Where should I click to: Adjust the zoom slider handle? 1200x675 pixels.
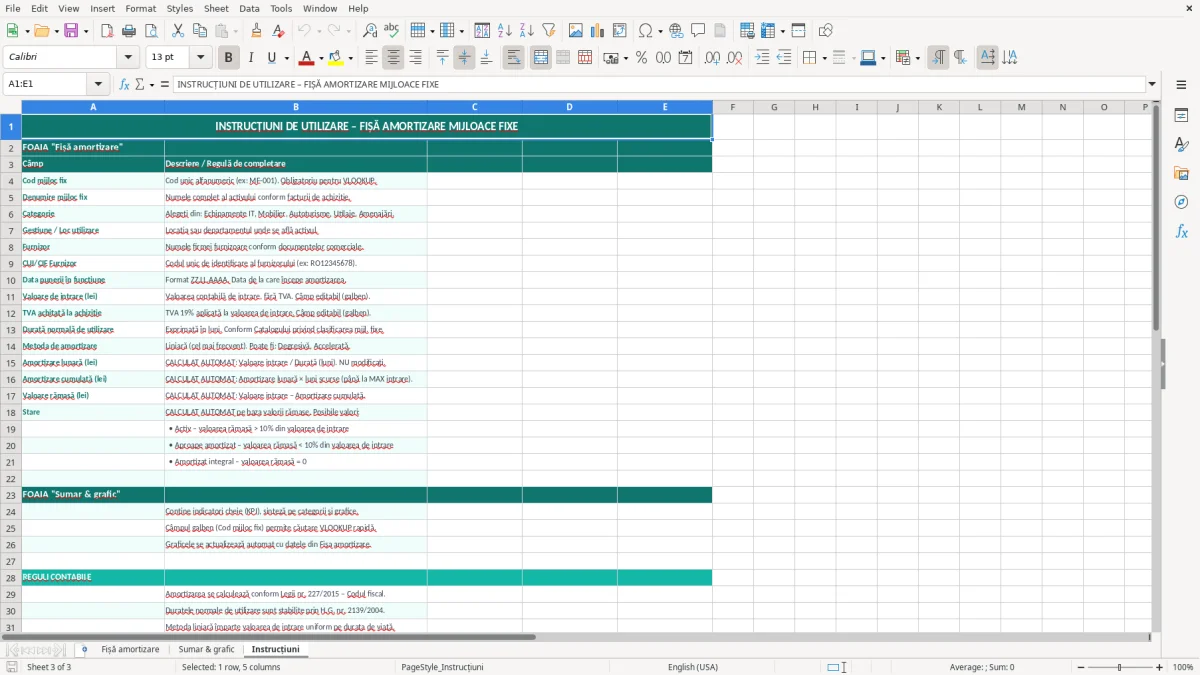click(1119, 667)
